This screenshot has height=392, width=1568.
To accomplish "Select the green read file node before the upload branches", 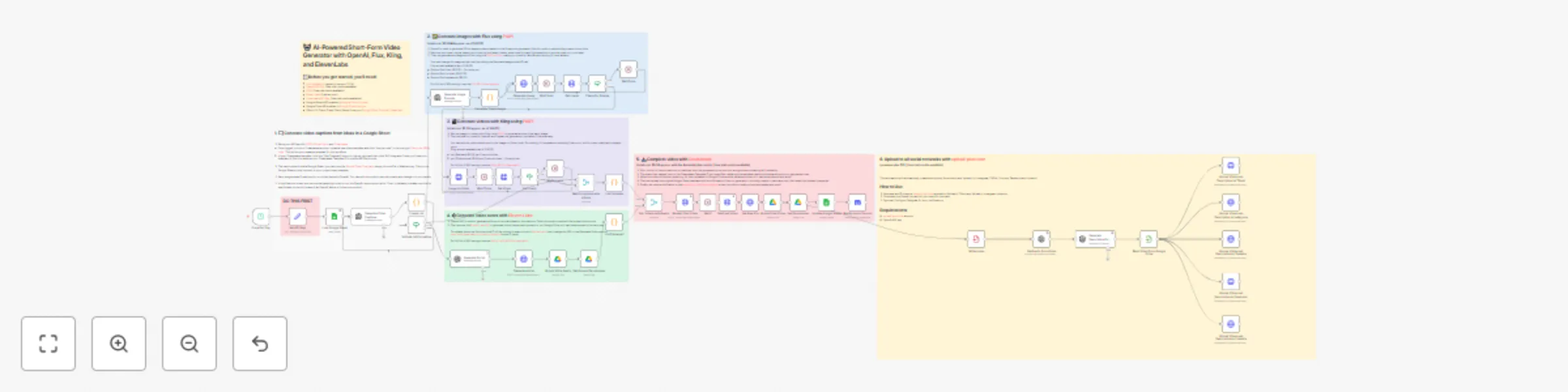I will click(1149, 239).
